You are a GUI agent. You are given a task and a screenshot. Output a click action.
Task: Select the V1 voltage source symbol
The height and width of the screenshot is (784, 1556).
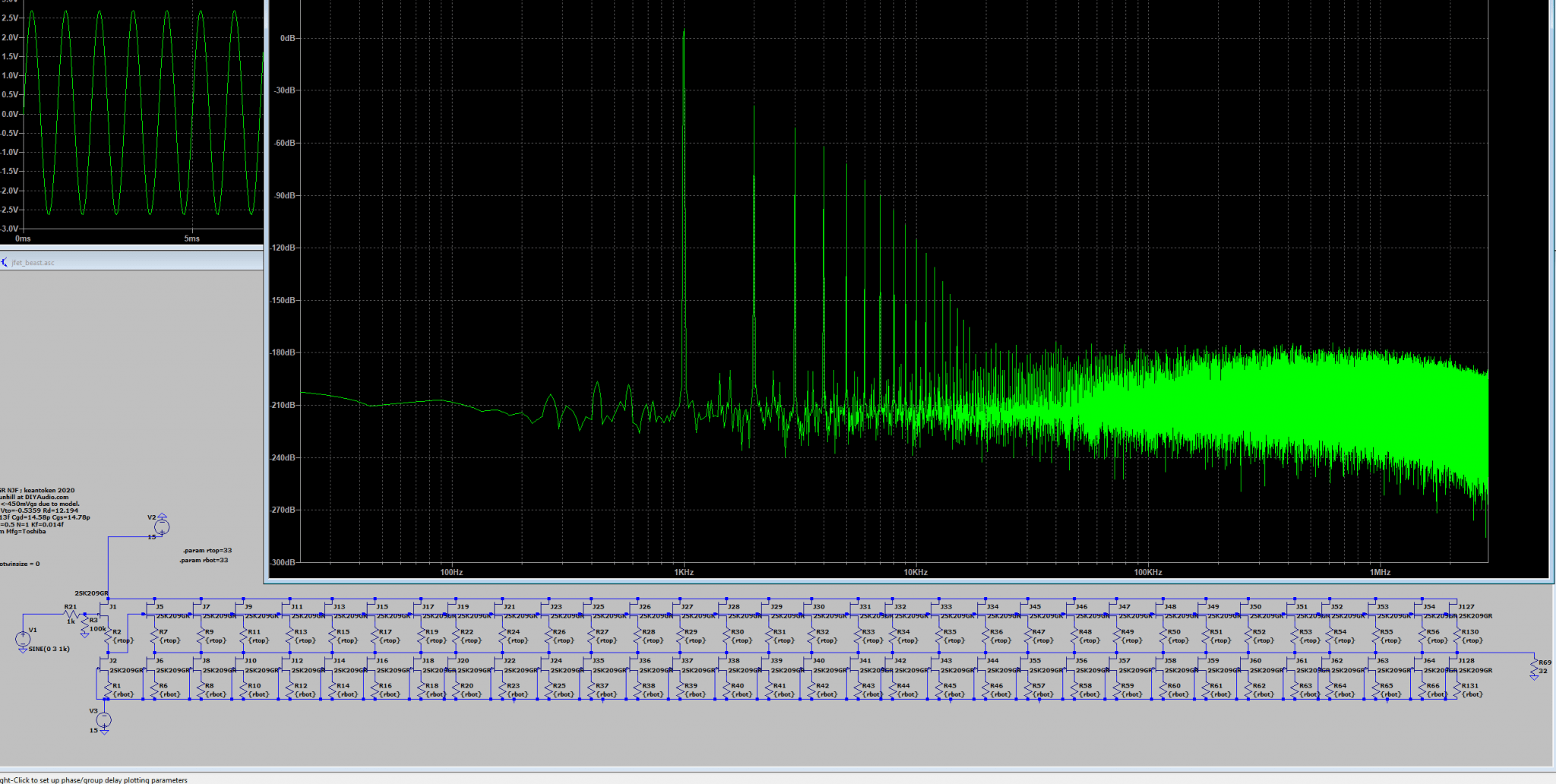point(23,640)
